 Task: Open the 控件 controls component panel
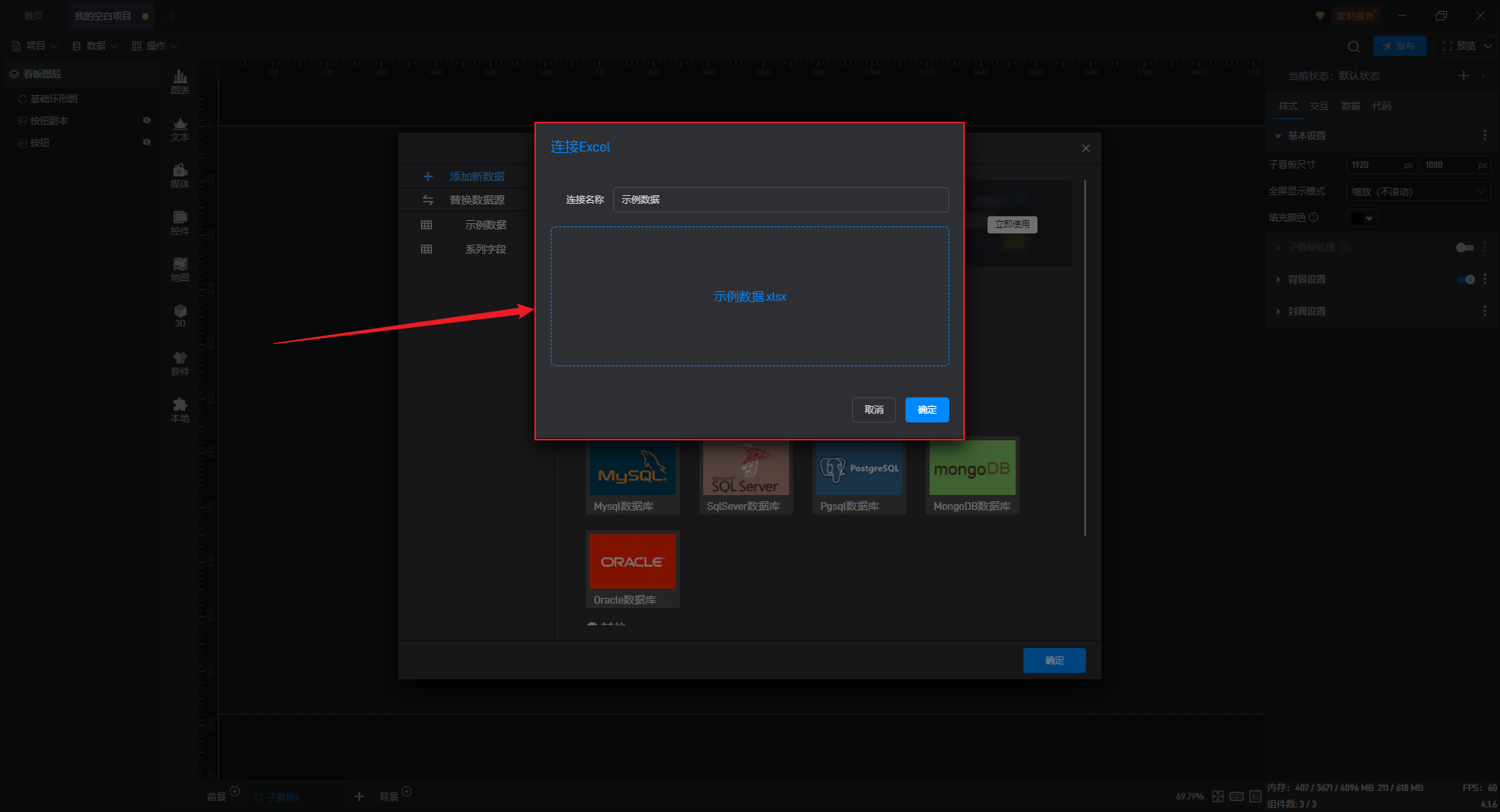coord(180,223)
